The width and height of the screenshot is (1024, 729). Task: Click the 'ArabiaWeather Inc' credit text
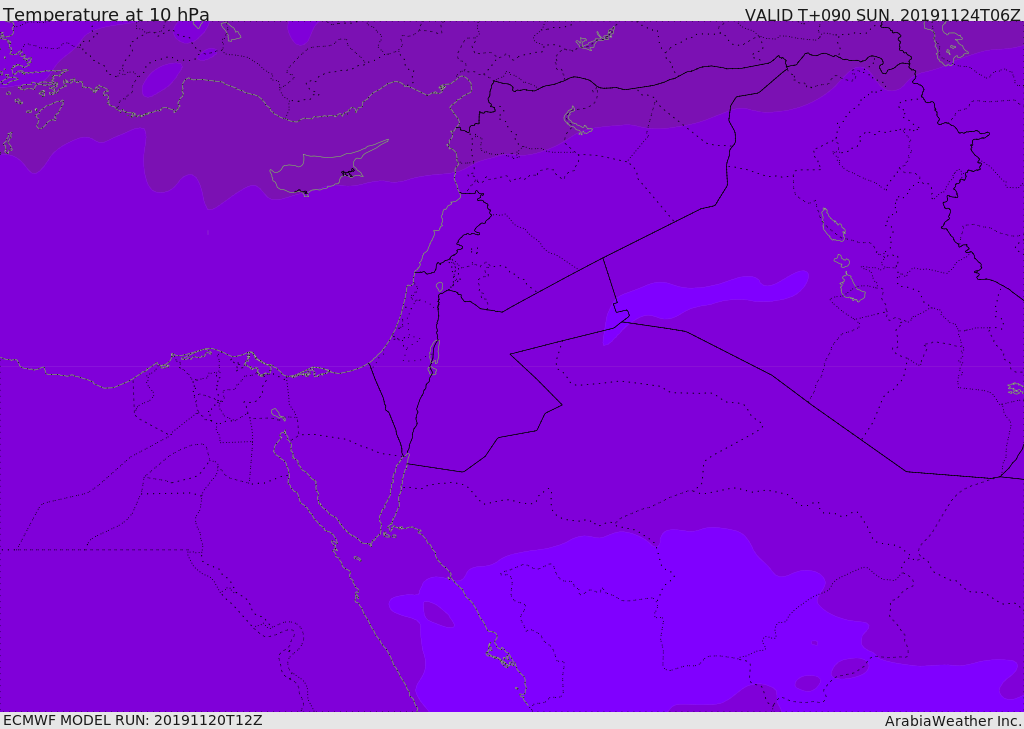coord(951,721)
